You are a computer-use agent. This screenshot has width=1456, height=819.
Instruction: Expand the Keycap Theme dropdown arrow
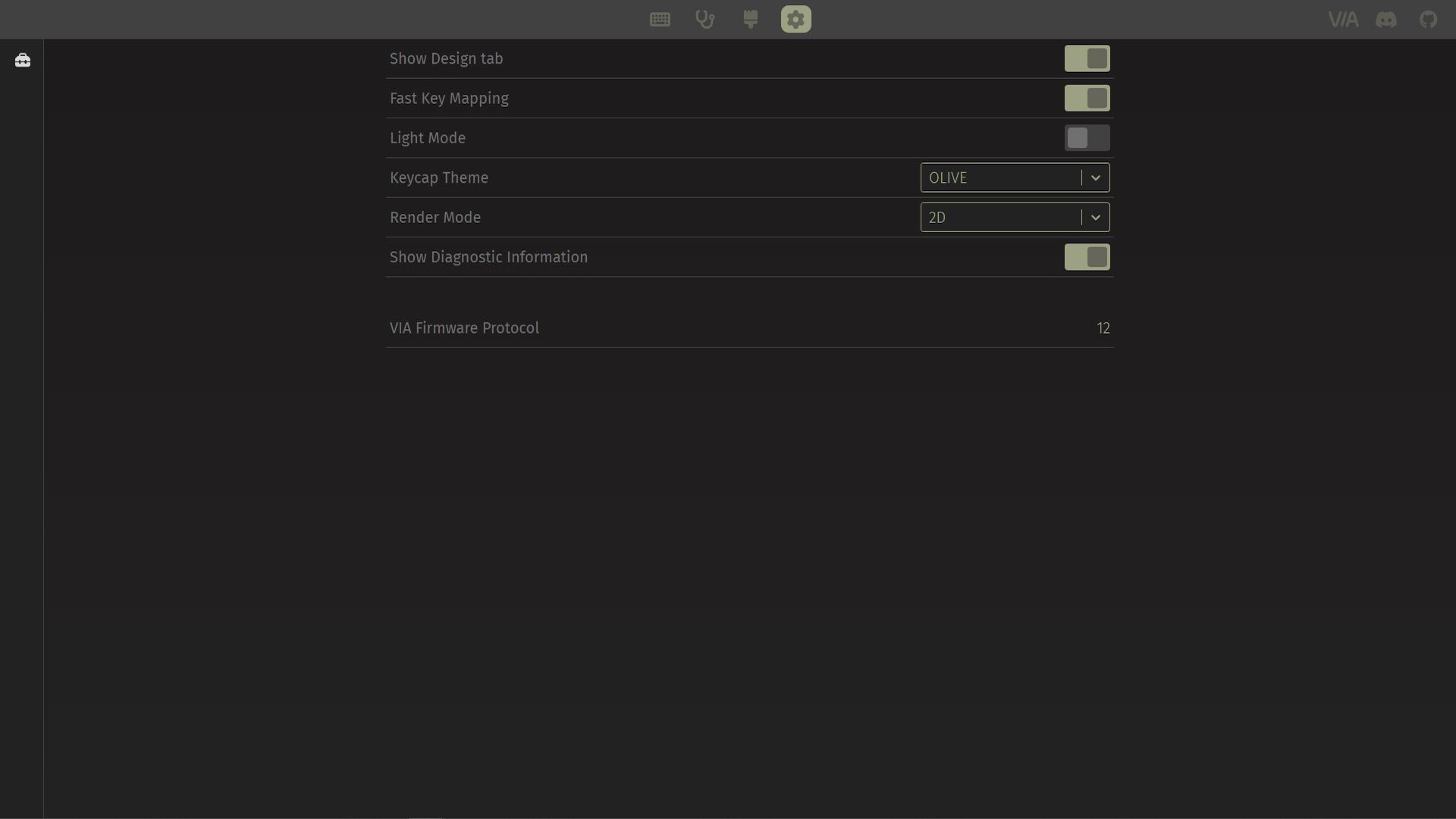(1095, 177)
